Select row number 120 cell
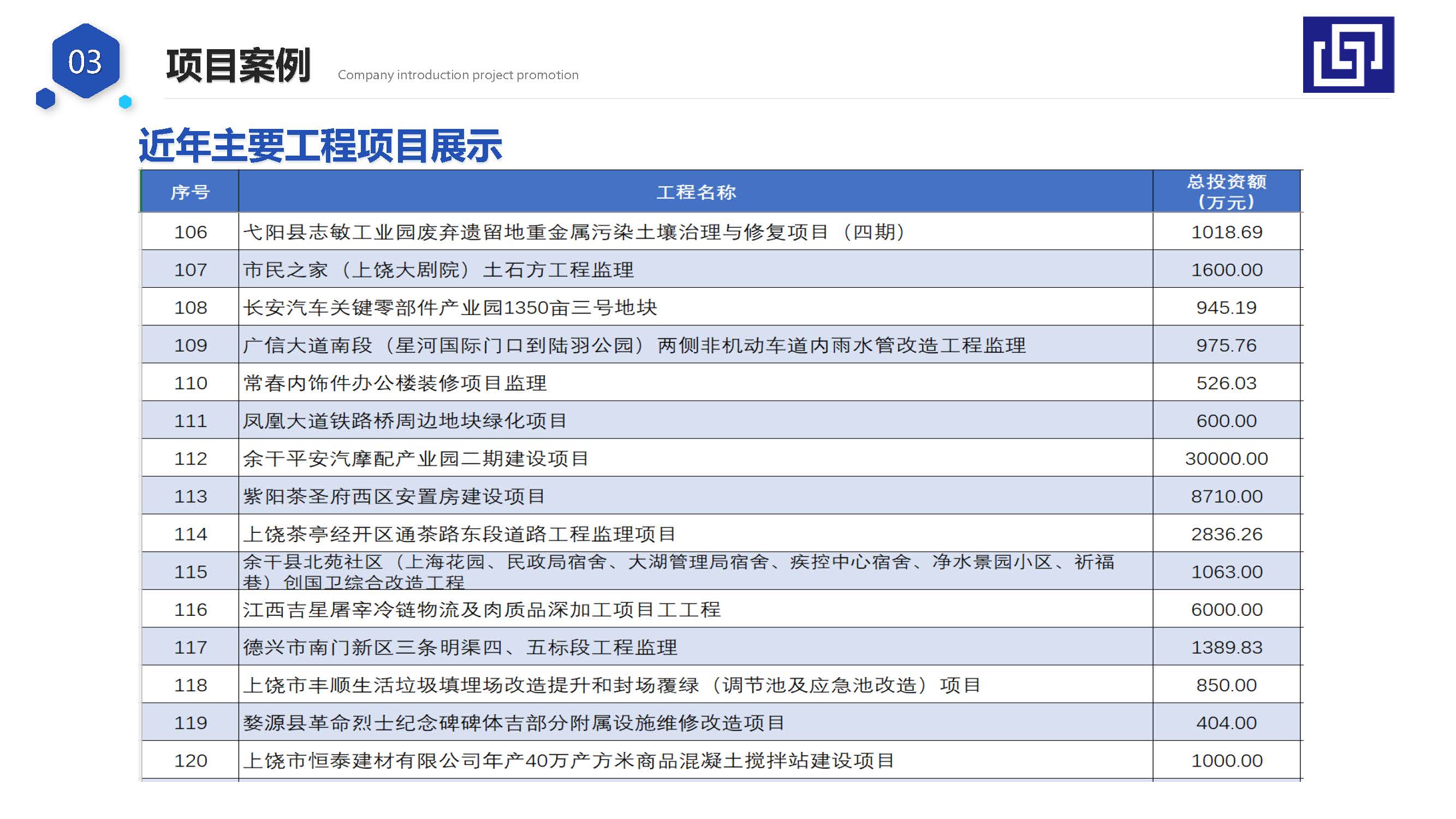This screenshot has height=819, width=1456. click(x=190, y=760)
